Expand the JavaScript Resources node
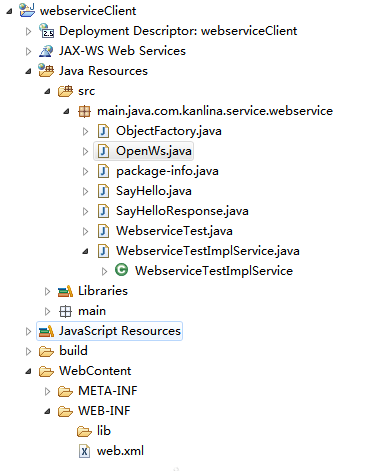This screenshot has height=471, width=371. click(x=29, y=332)
